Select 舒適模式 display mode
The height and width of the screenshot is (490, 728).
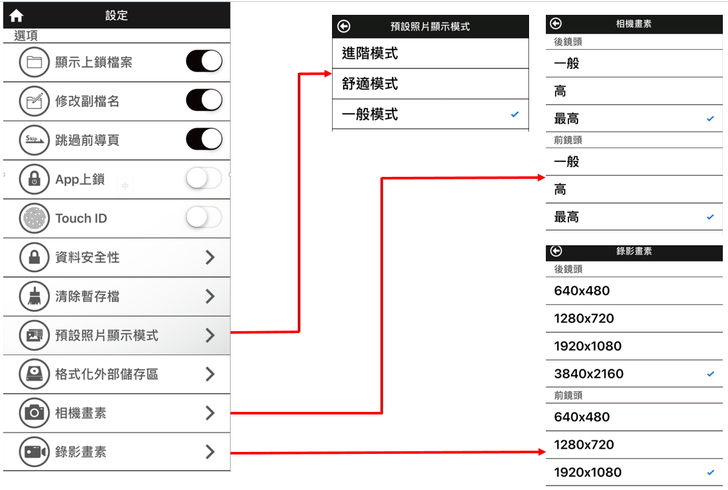click(430, 84)
